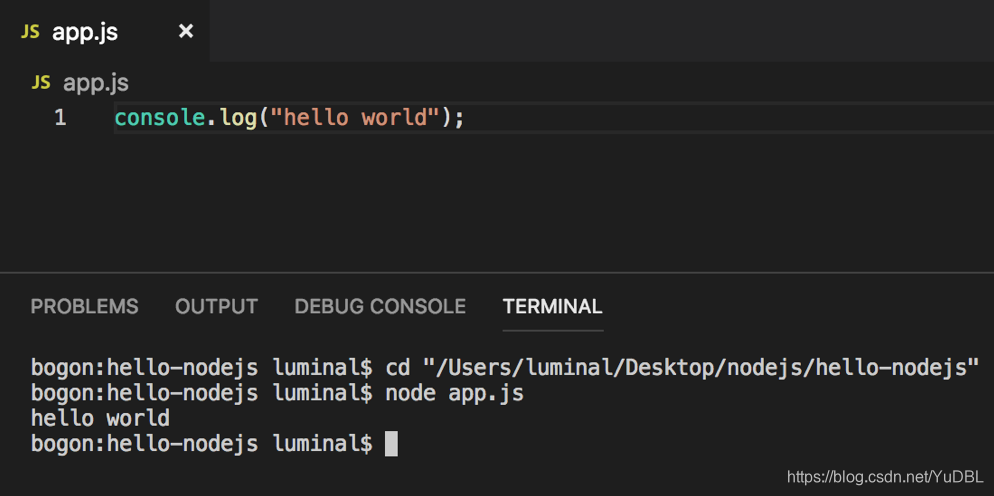Click empty tab bar right of app.js
994x496 pixels.
click(x=601, y=30)
